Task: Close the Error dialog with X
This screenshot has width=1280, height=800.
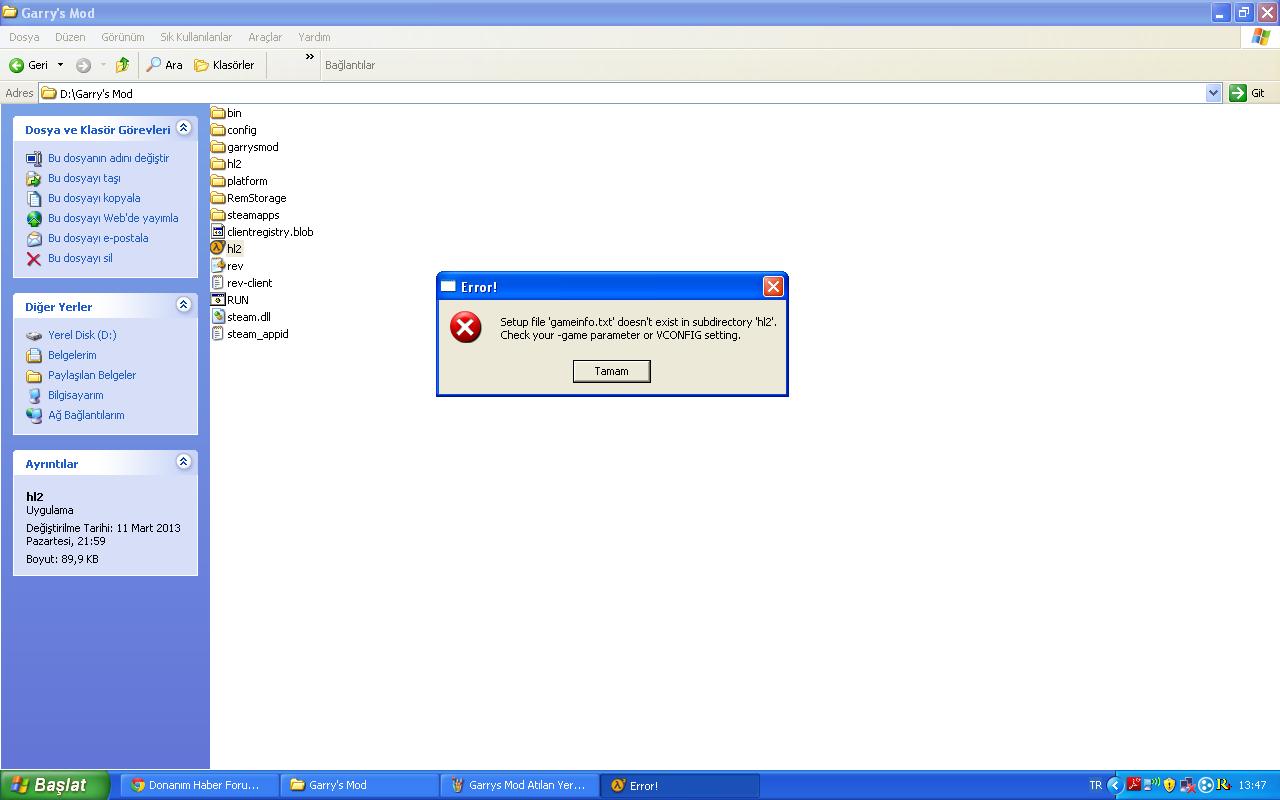Action: click(773, 287)
